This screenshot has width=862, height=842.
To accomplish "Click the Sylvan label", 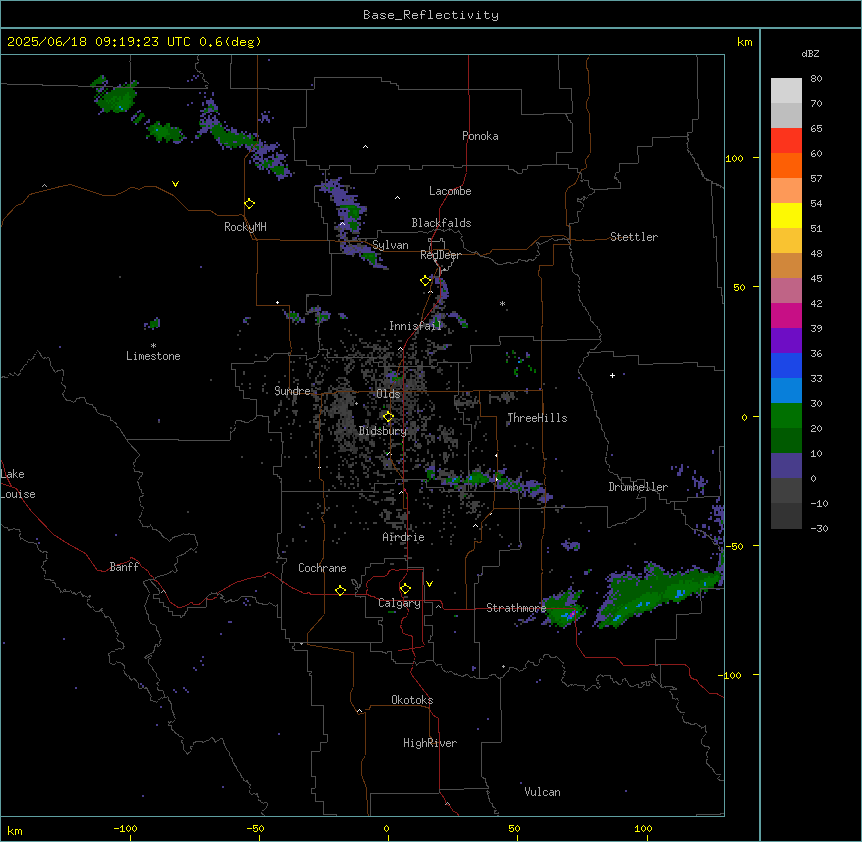I will tap(390, 245).
